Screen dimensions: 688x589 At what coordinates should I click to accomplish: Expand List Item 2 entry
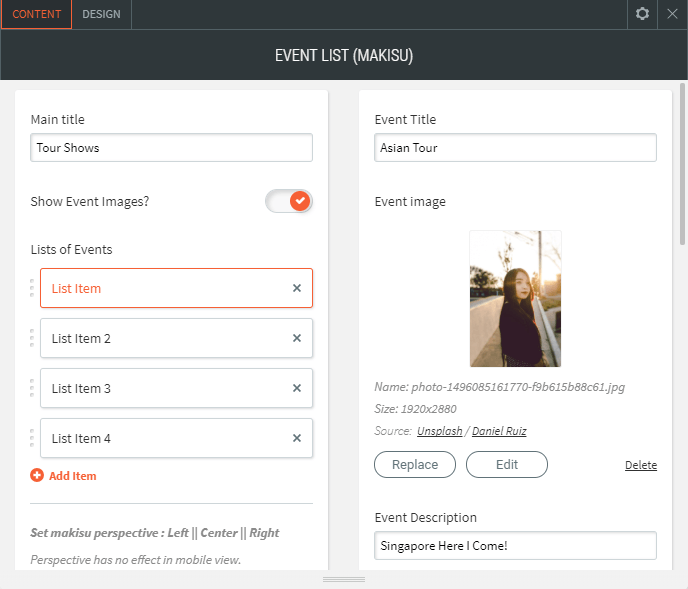point(160,338)
